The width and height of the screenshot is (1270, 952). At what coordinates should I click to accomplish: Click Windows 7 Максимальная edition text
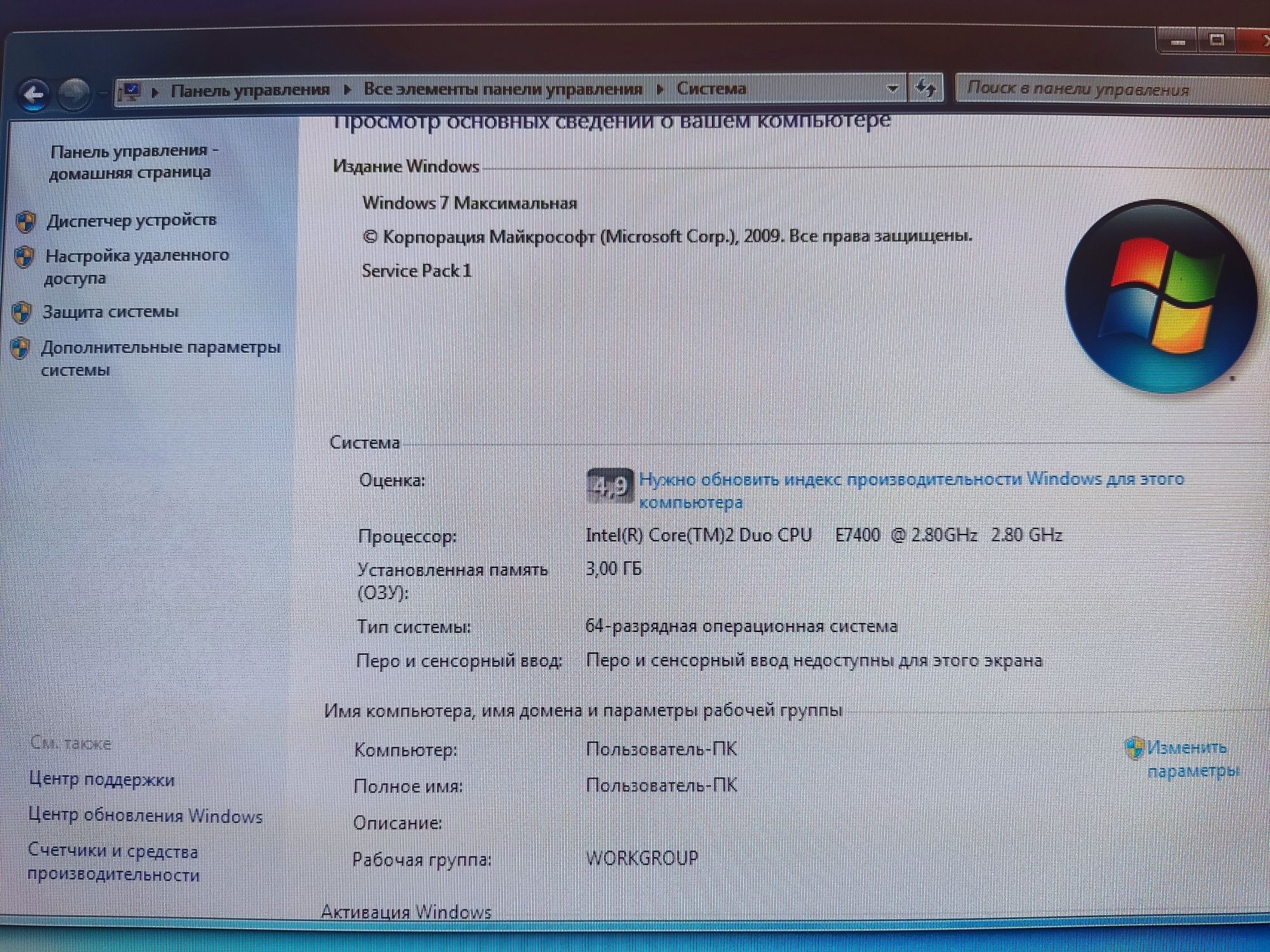pyautogui.click(x=469, y=204)
